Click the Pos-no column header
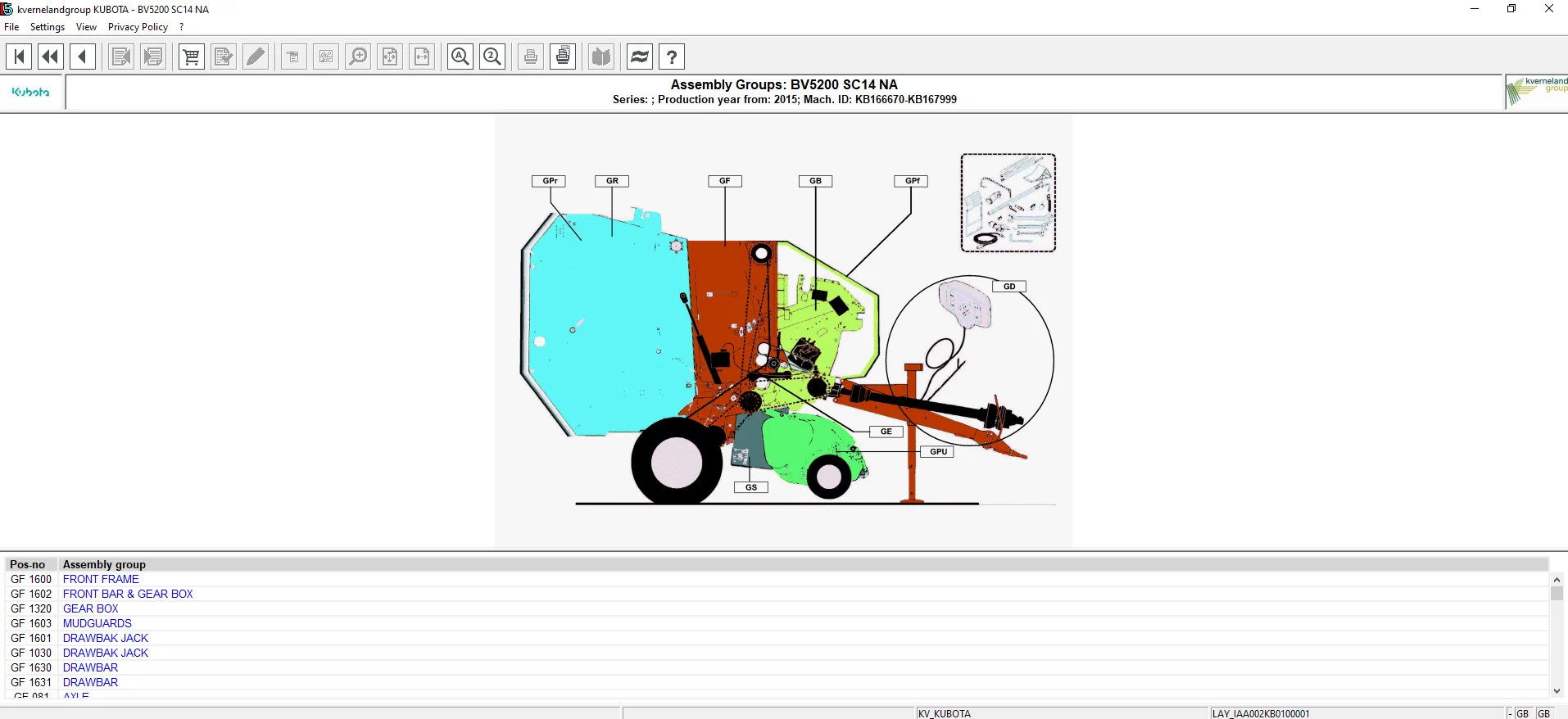The image size is (1568, 719). click(28, 564)
